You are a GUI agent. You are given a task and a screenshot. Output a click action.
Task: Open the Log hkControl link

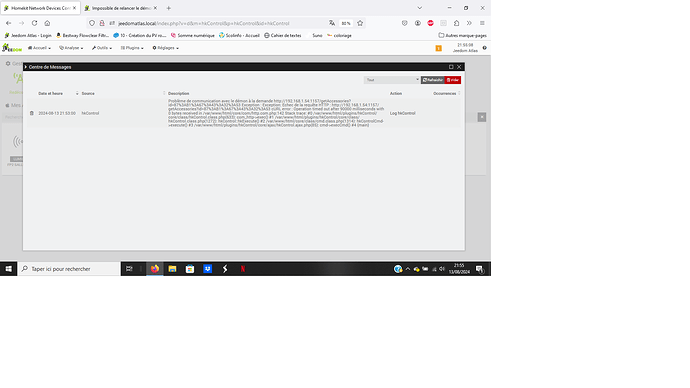coord(402,113)
